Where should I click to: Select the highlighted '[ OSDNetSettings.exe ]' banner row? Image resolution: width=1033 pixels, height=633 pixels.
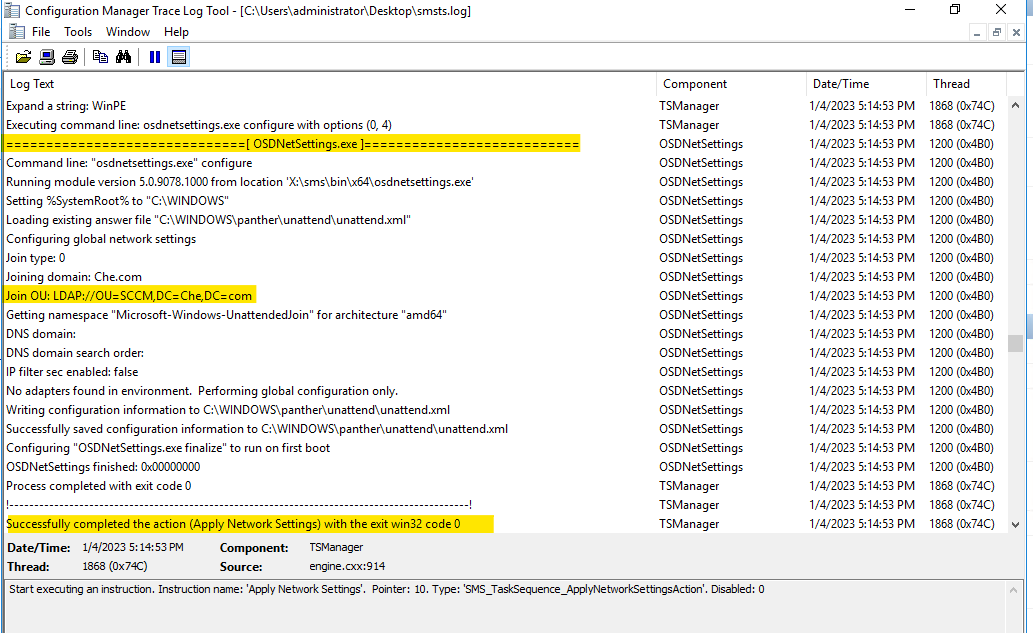(x=505, y=144)
